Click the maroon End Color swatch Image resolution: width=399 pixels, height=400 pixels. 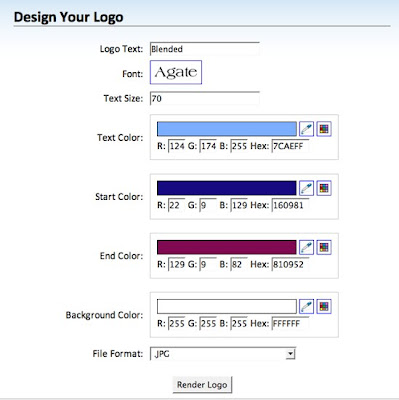[227, 247]
